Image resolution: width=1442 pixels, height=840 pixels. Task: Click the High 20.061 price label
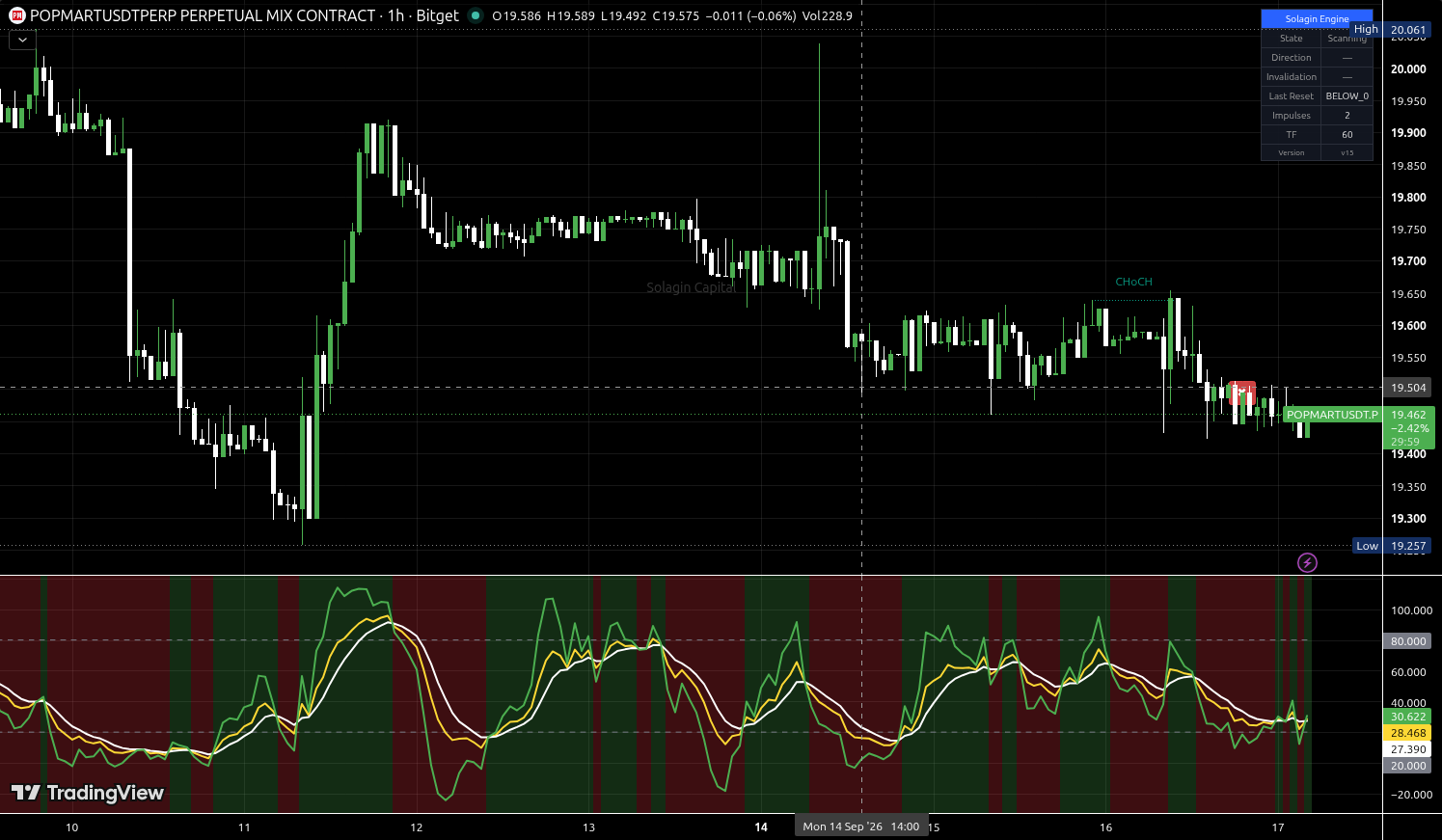tap(1393, 30)
